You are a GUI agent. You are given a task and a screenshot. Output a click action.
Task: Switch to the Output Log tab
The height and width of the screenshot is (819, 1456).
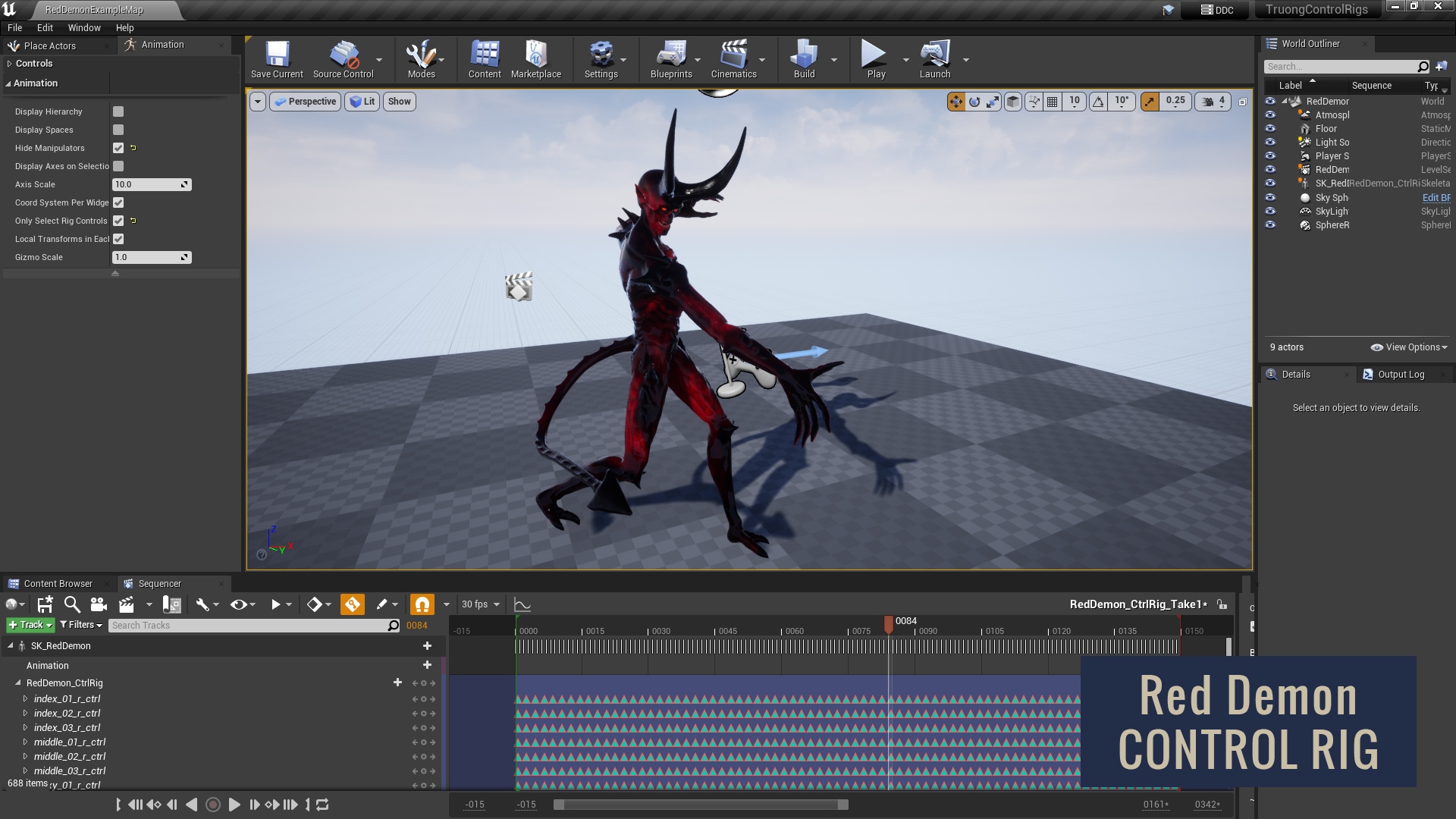tap(1403, 374)
